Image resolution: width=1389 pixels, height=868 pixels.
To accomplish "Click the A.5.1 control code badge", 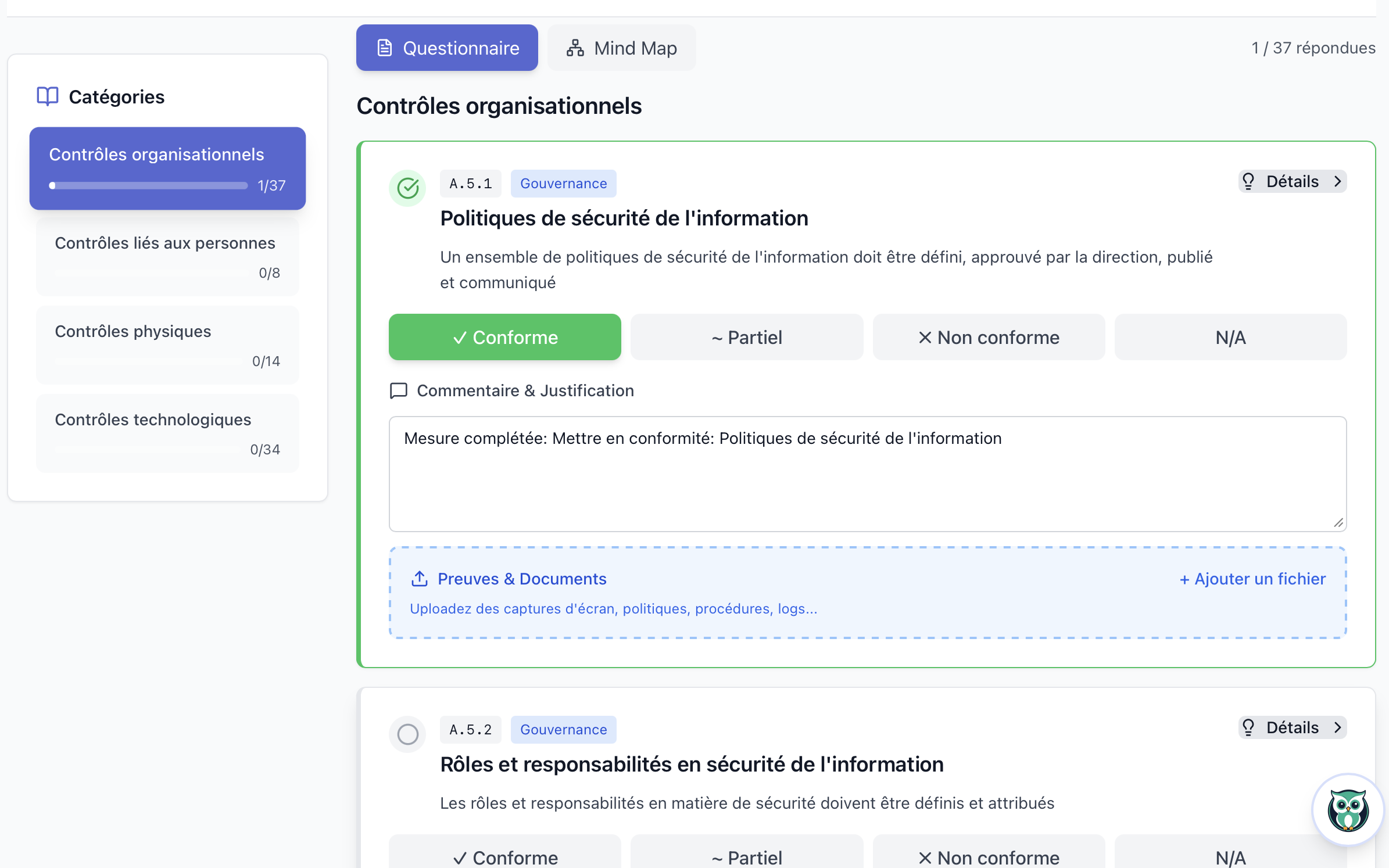I will (x=470, y=184).
